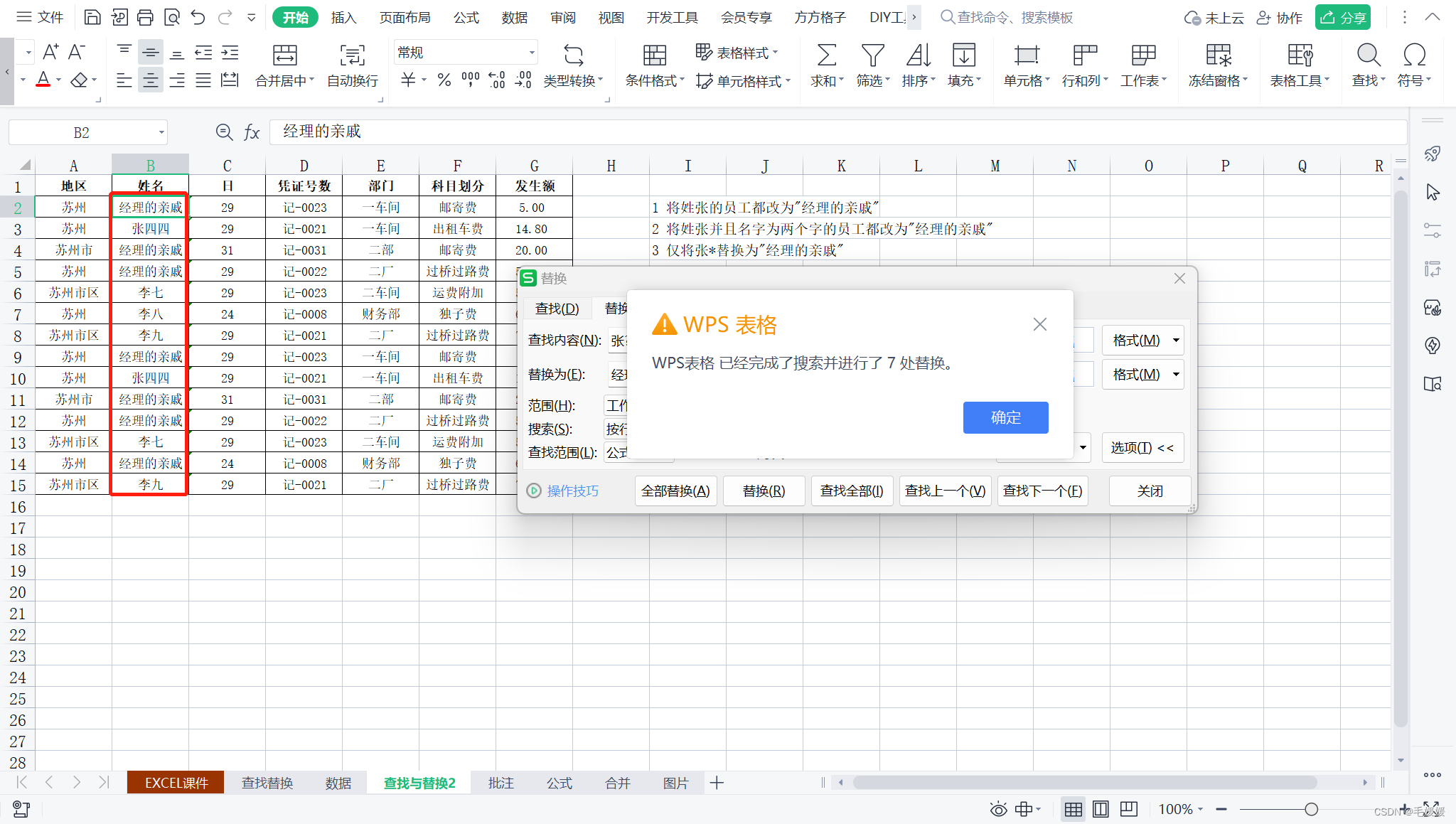Click the Filter (筛选) funnel icon

pos(872,55)
